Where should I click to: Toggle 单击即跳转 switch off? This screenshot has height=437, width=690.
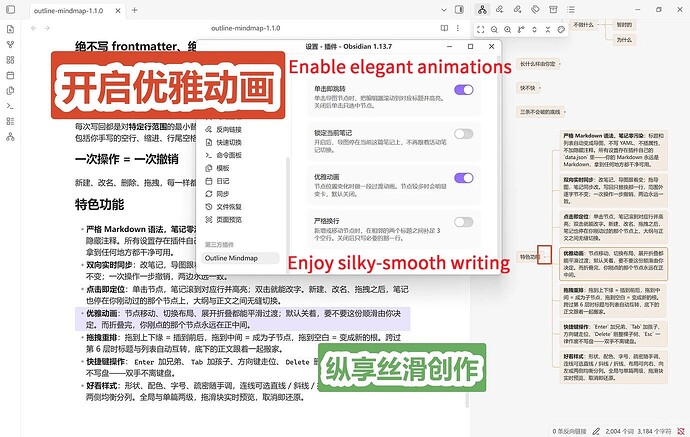pyautogui.click(x=464, y=90)
